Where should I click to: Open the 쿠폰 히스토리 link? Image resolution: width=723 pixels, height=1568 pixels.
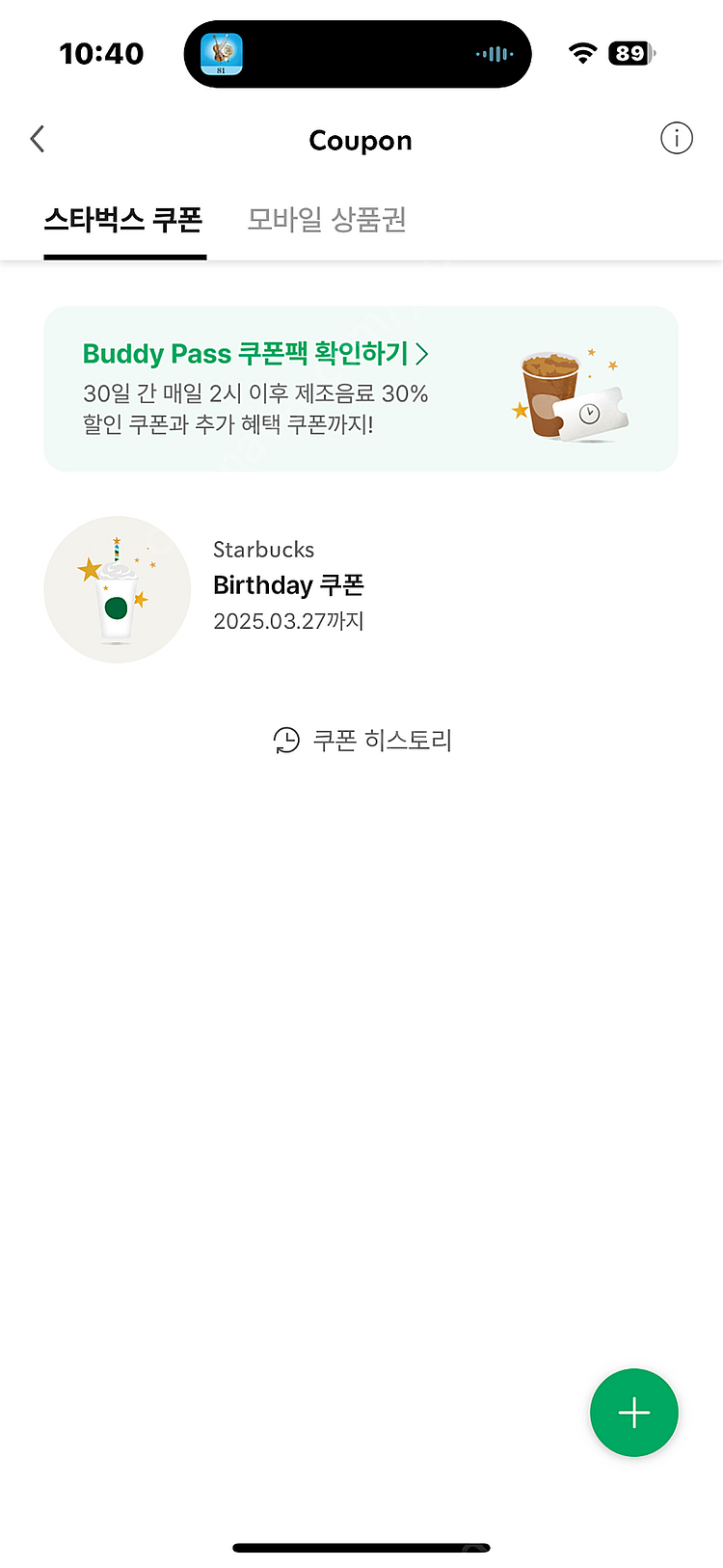pos(382,741)
